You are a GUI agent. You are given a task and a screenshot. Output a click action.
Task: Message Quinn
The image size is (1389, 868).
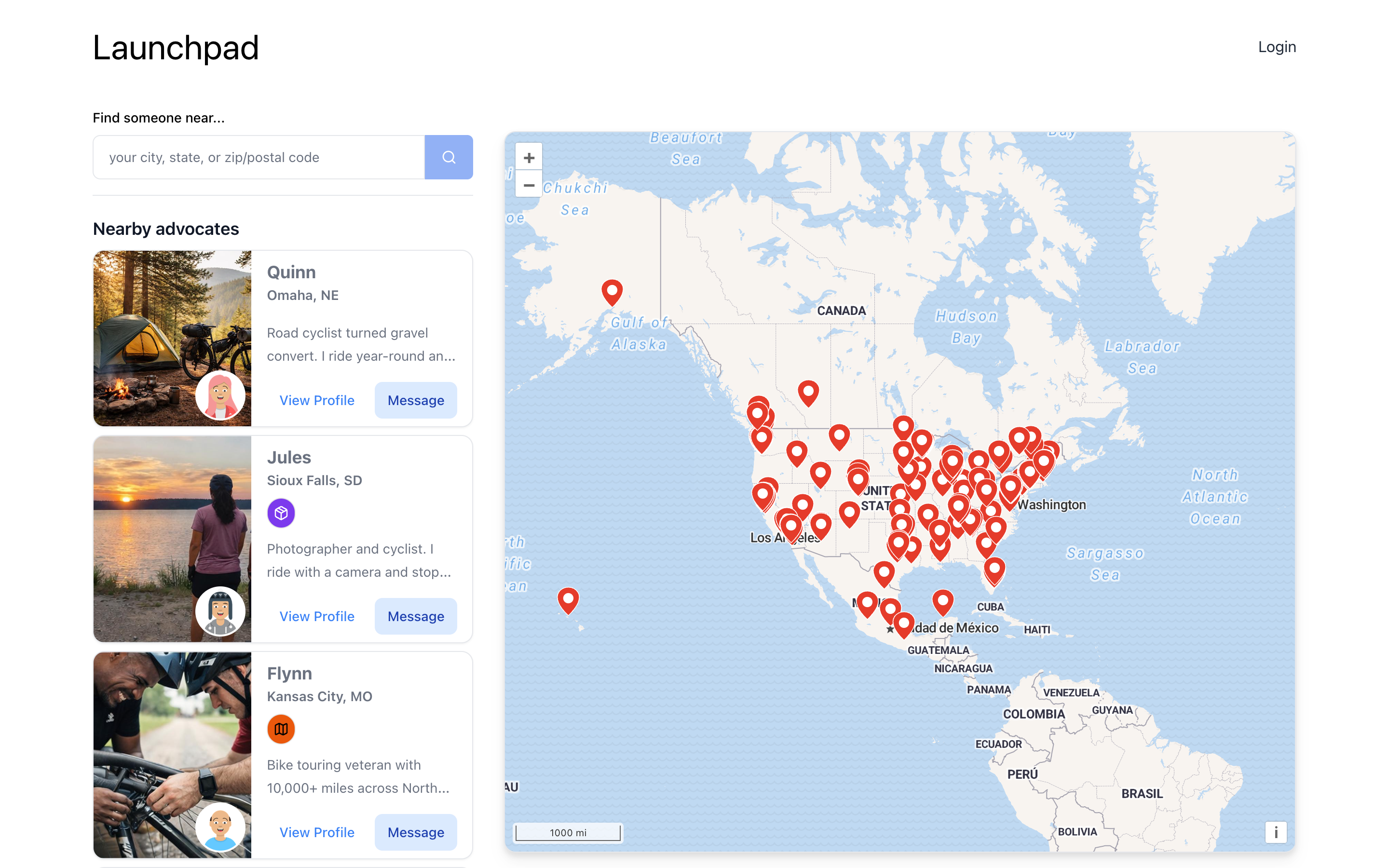tap(415, 400)
